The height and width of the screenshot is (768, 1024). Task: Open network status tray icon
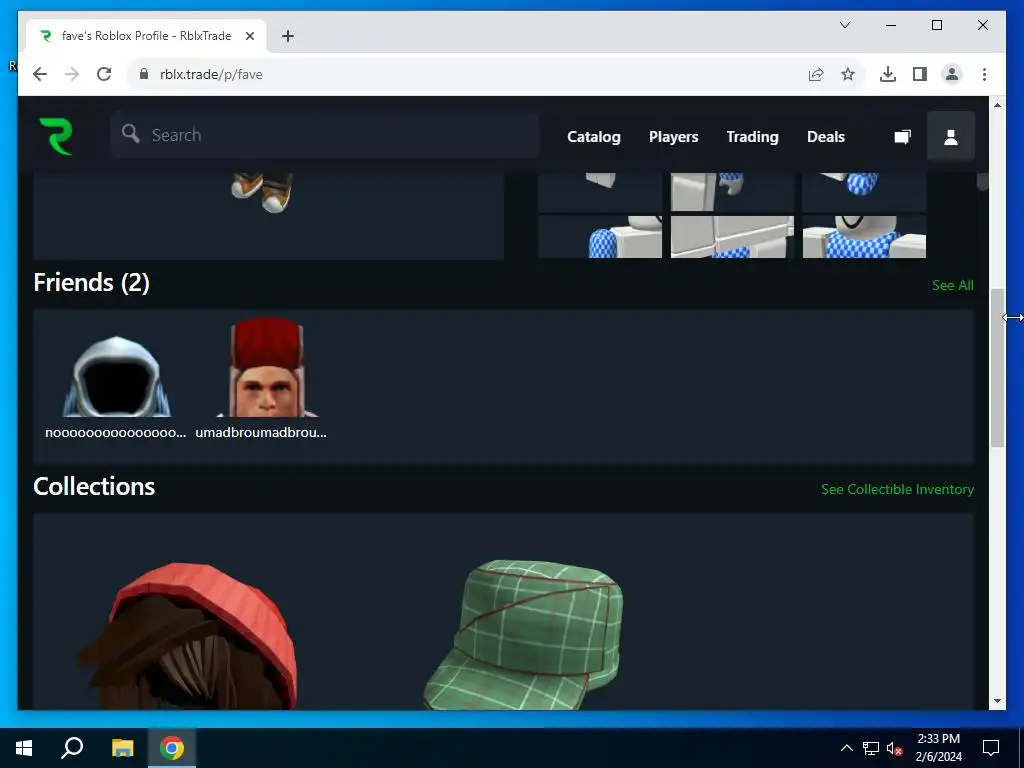871,748
